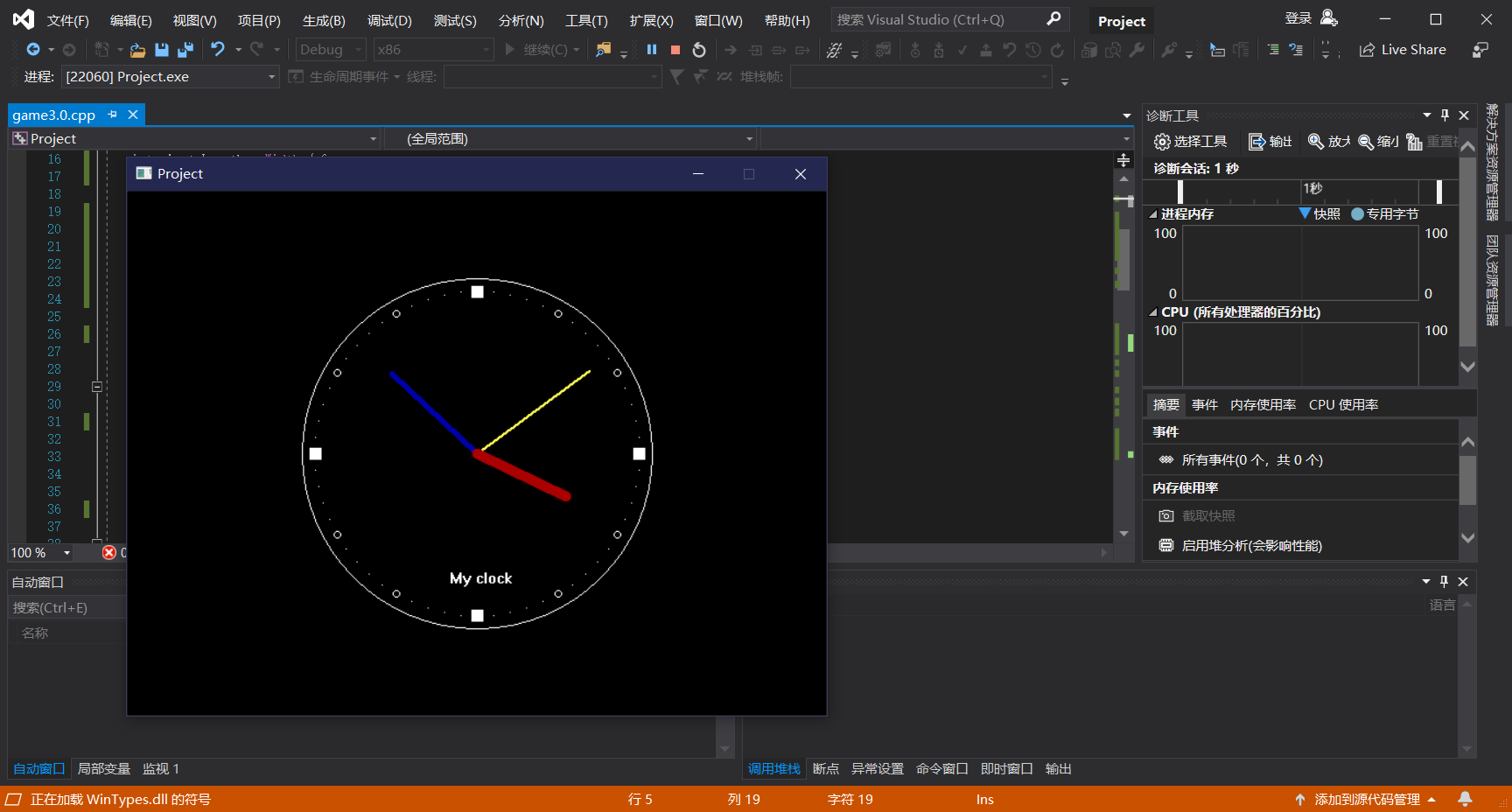Open the File menu
Viewport: 1512px width, 812px height.
click(x=67, y=20)
